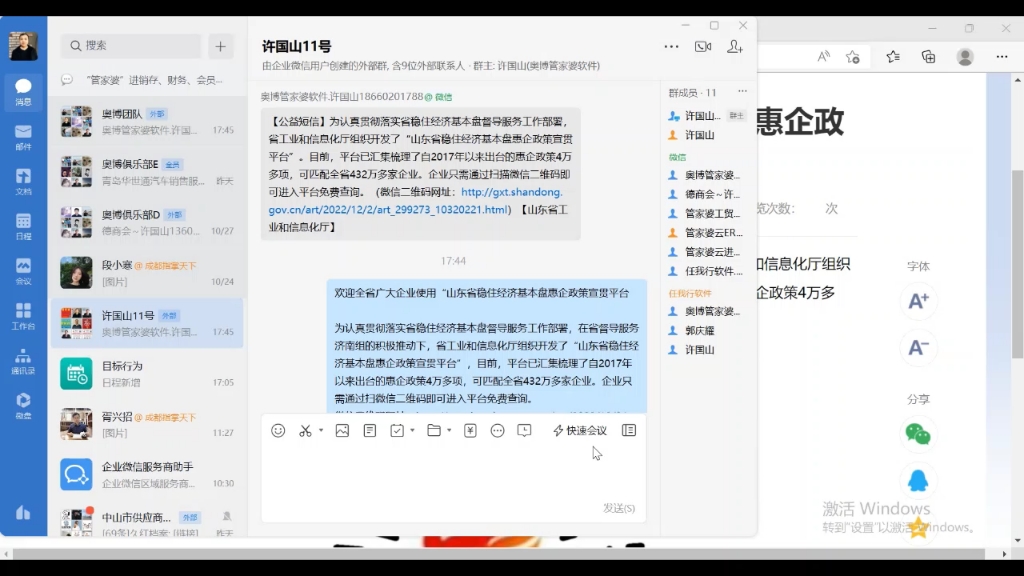Send a red packet with the ¥ icon

(469, 430)
